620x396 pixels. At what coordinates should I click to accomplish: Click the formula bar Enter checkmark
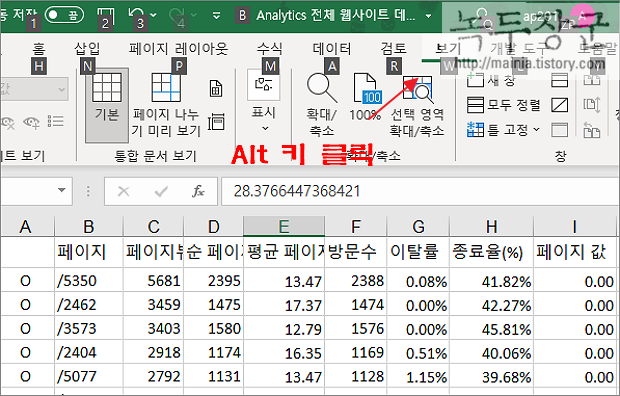click(161, 191)
